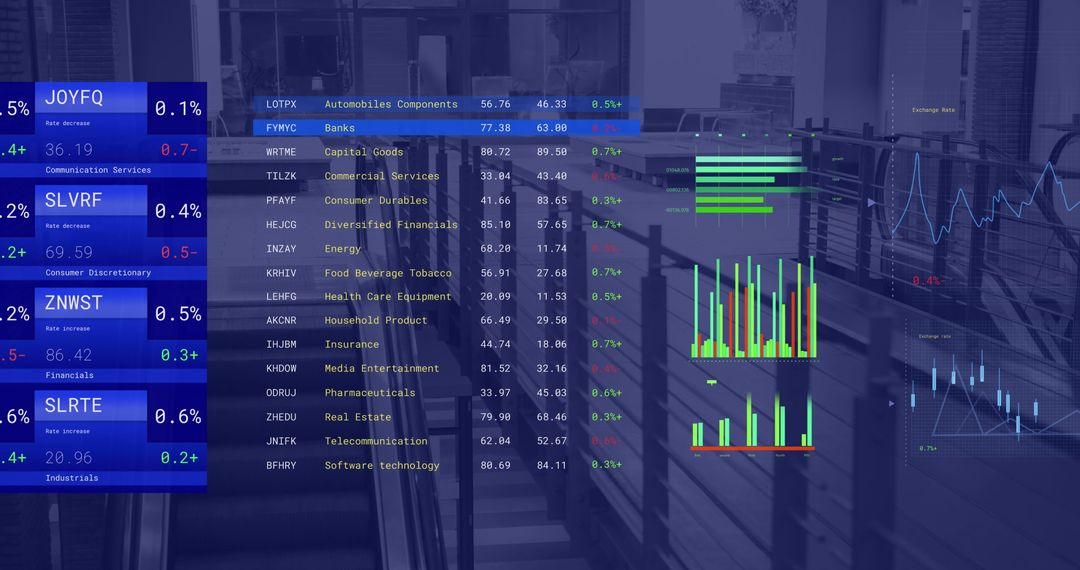1080x570 pixels.
Task: Click the 86.42 price under ZNWST
Action: [69, 355]
